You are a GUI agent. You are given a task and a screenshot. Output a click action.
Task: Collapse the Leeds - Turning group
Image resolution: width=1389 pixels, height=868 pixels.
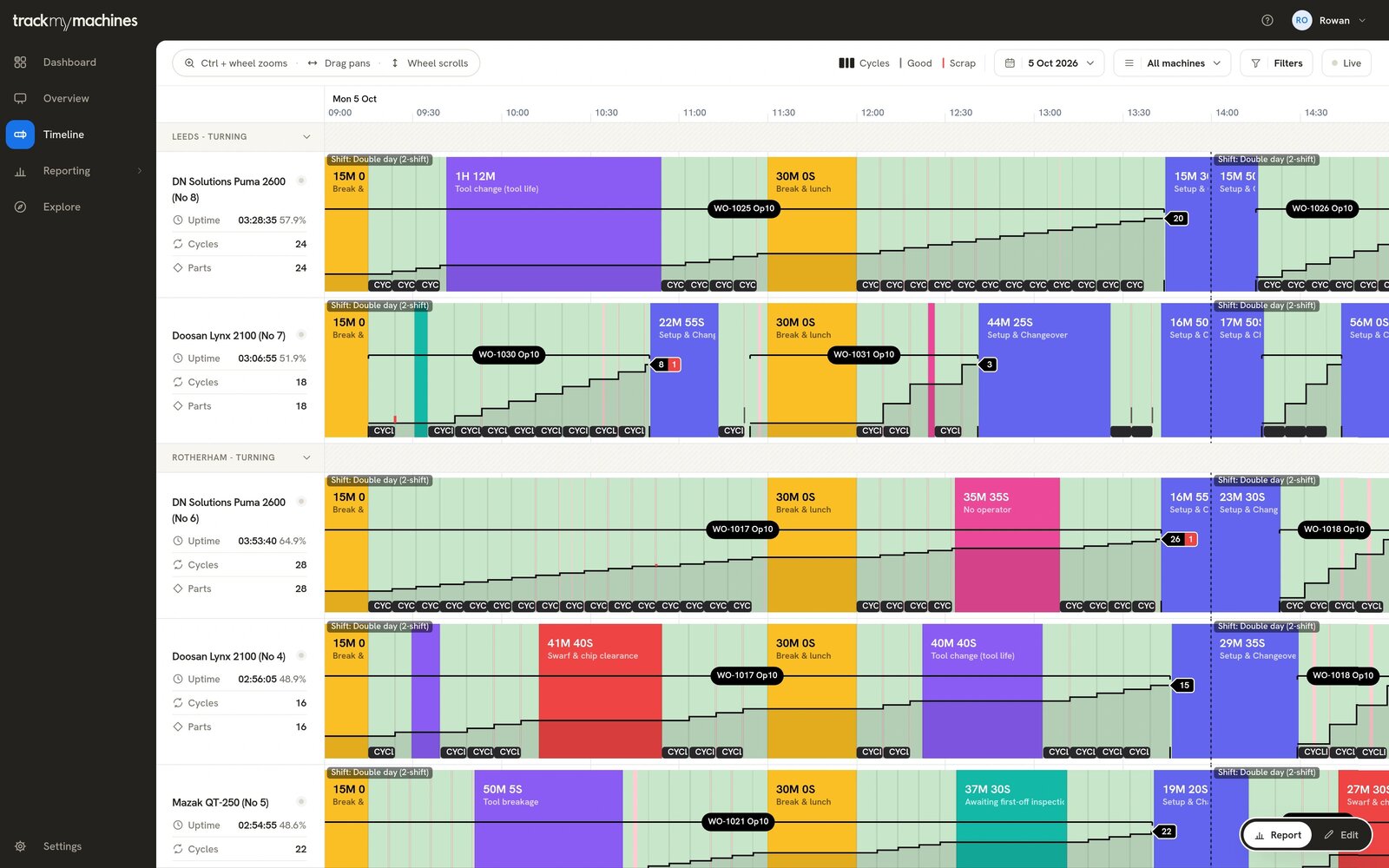[x=306, y=137]
